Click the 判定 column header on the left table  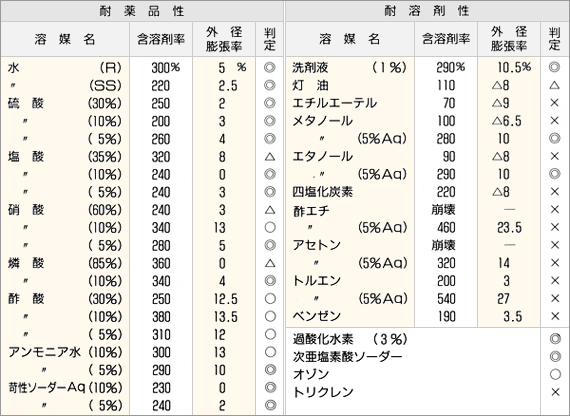coord(269,39)
